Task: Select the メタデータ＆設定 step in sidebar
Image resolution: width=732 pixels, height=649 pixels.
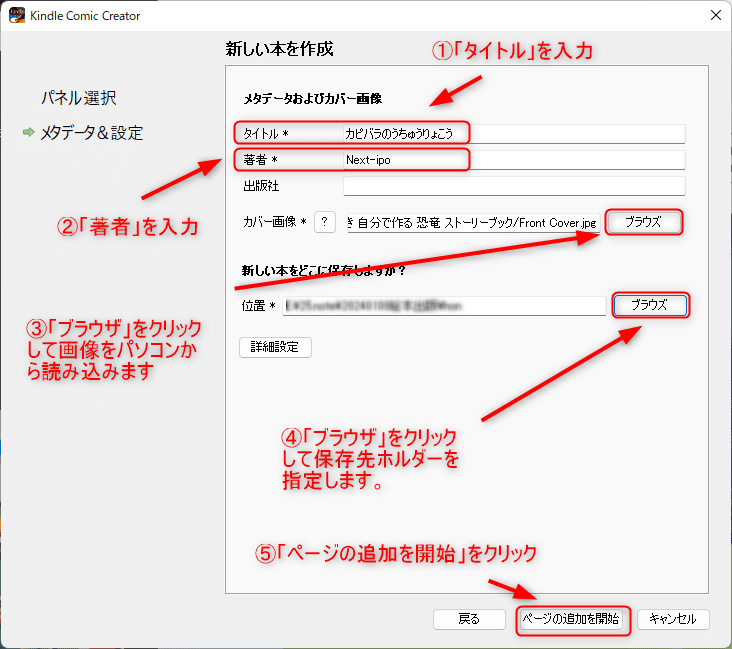Action: (92, 133)
